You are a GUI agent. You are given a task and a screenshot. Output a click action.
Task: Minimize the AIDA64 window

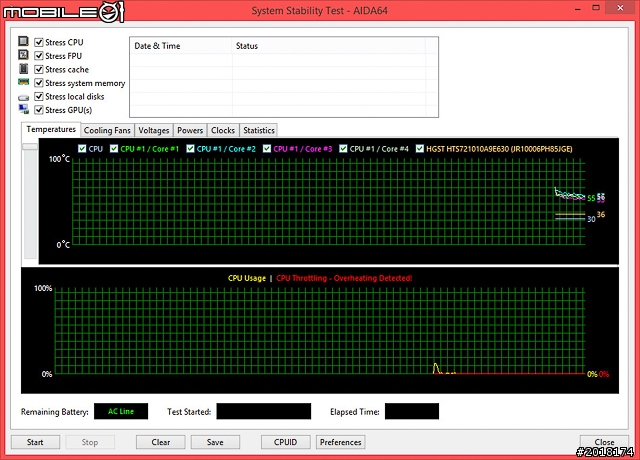tap(578, 8)
